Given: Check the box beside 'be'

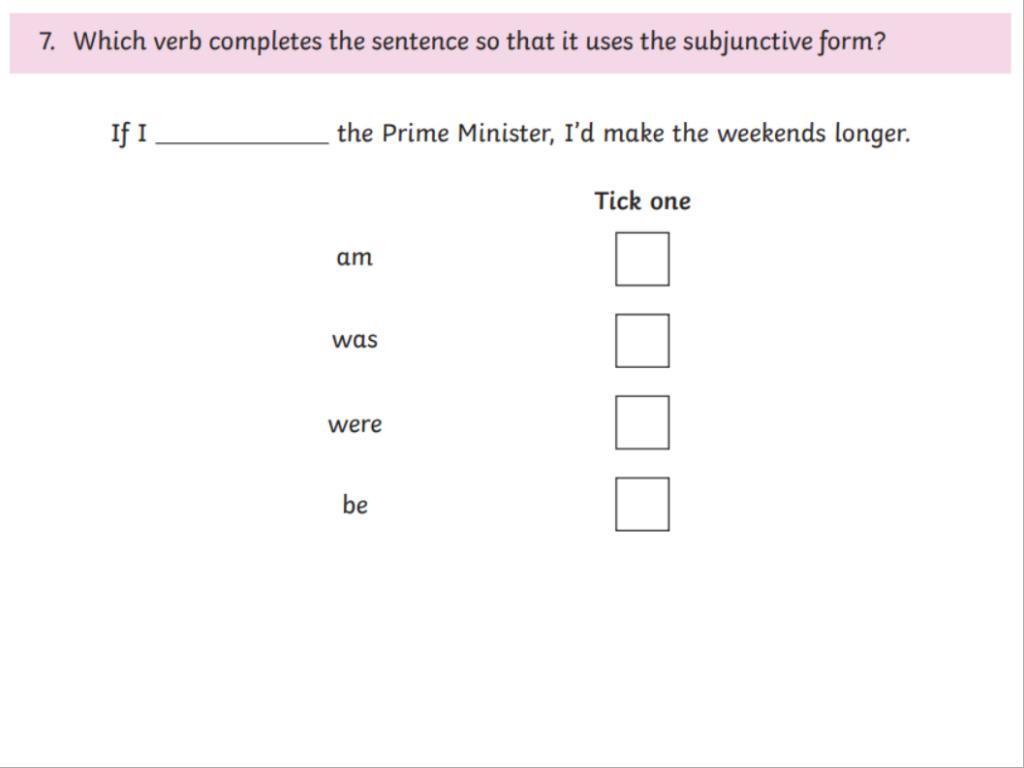Looking at the screenshot, I should click(x=642, y=504).
